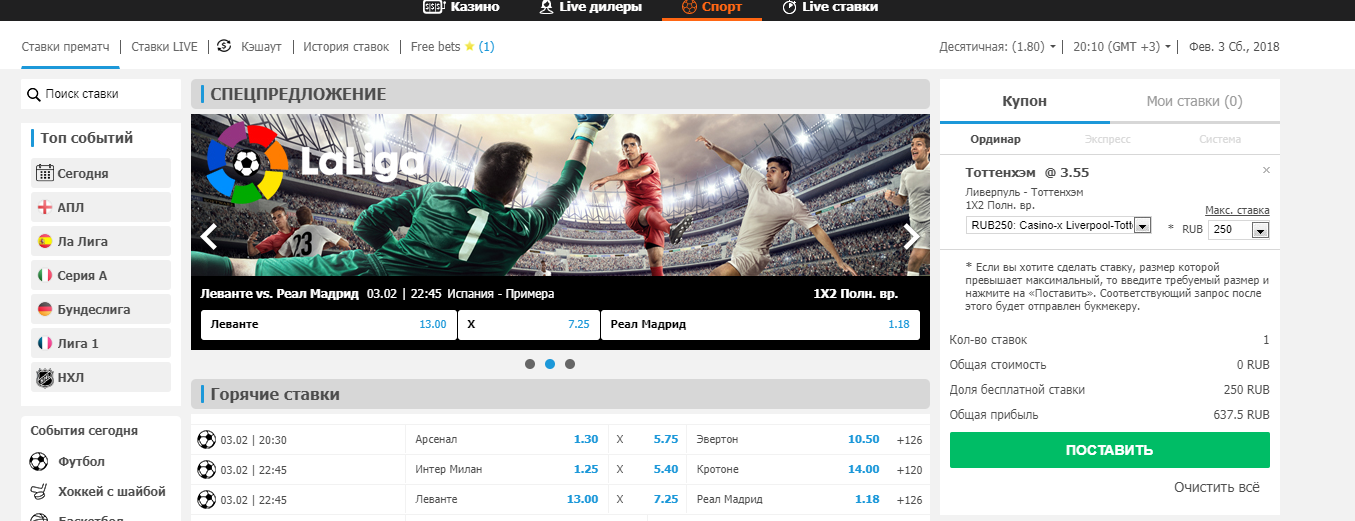Image resolution: width=1355 pixels, height=521 pixels.
Task: Select Ординар bet type
Action: (995, 139)
